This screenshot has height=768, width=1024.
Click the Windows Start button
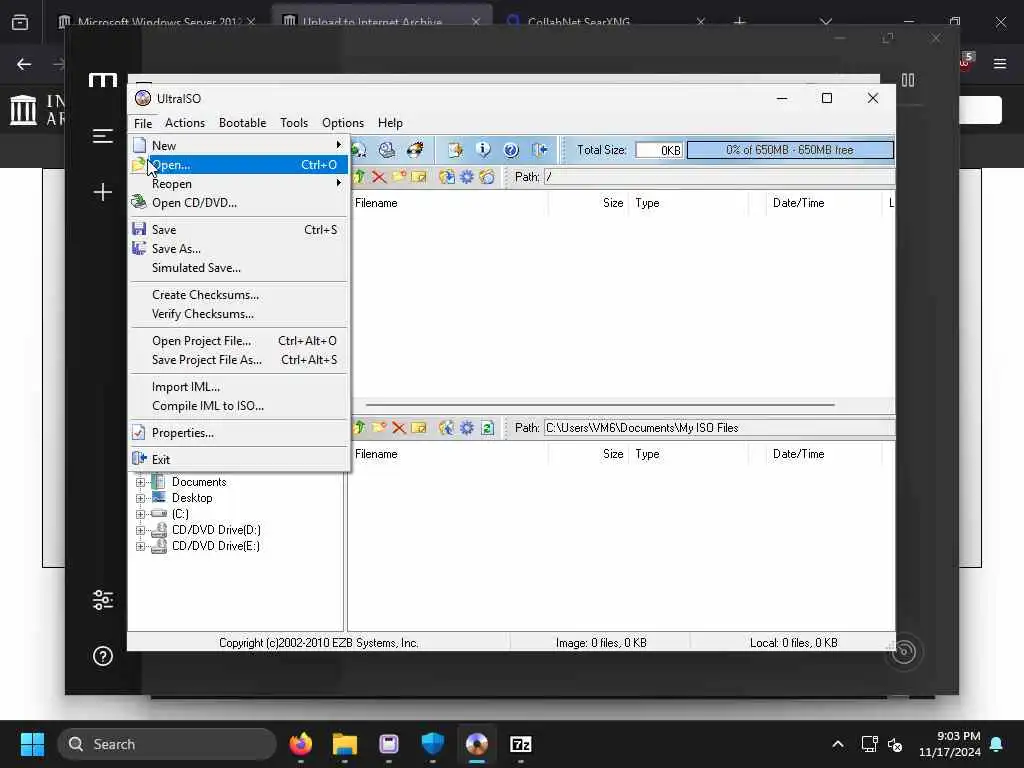click(32, 744)
